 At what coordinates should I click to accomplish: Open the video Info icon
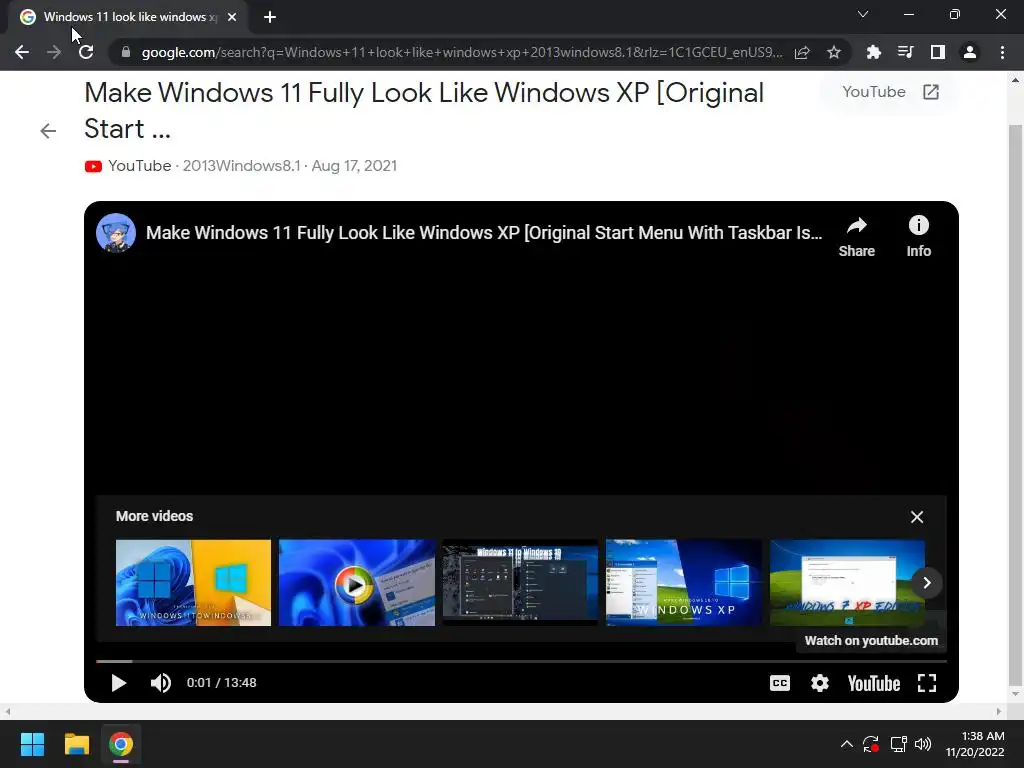(x=918, y=236)
